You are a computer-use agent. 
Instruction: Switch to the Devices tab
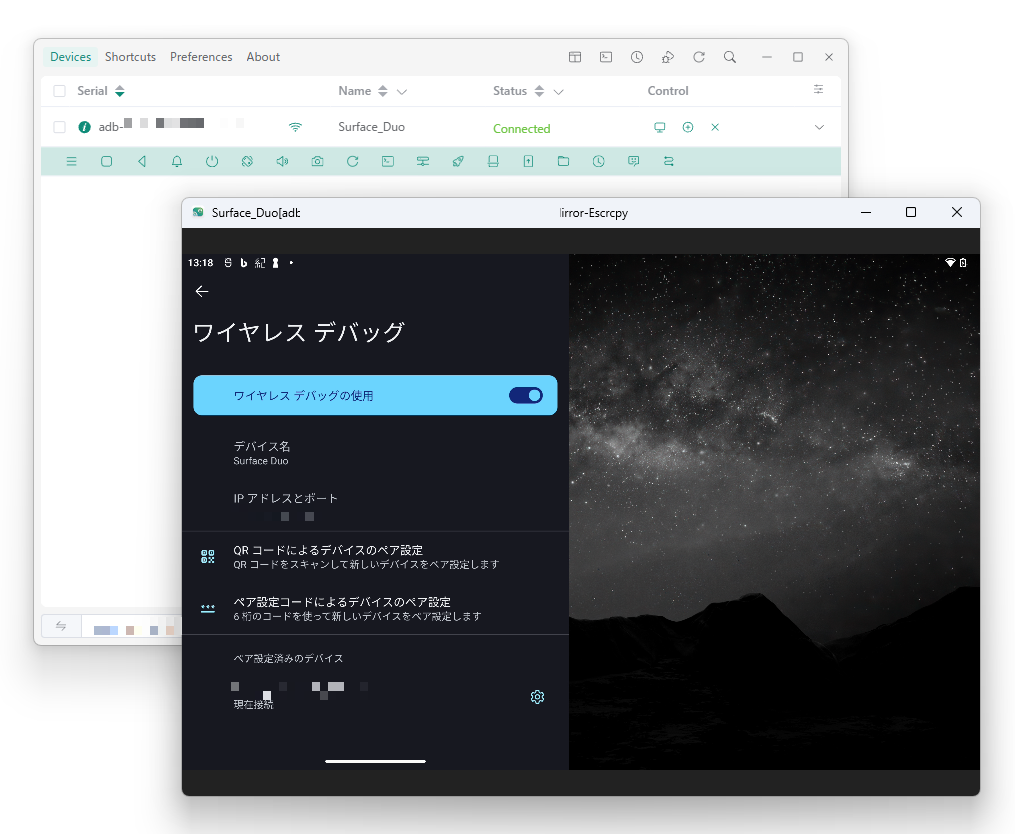(x=71, y=57)
